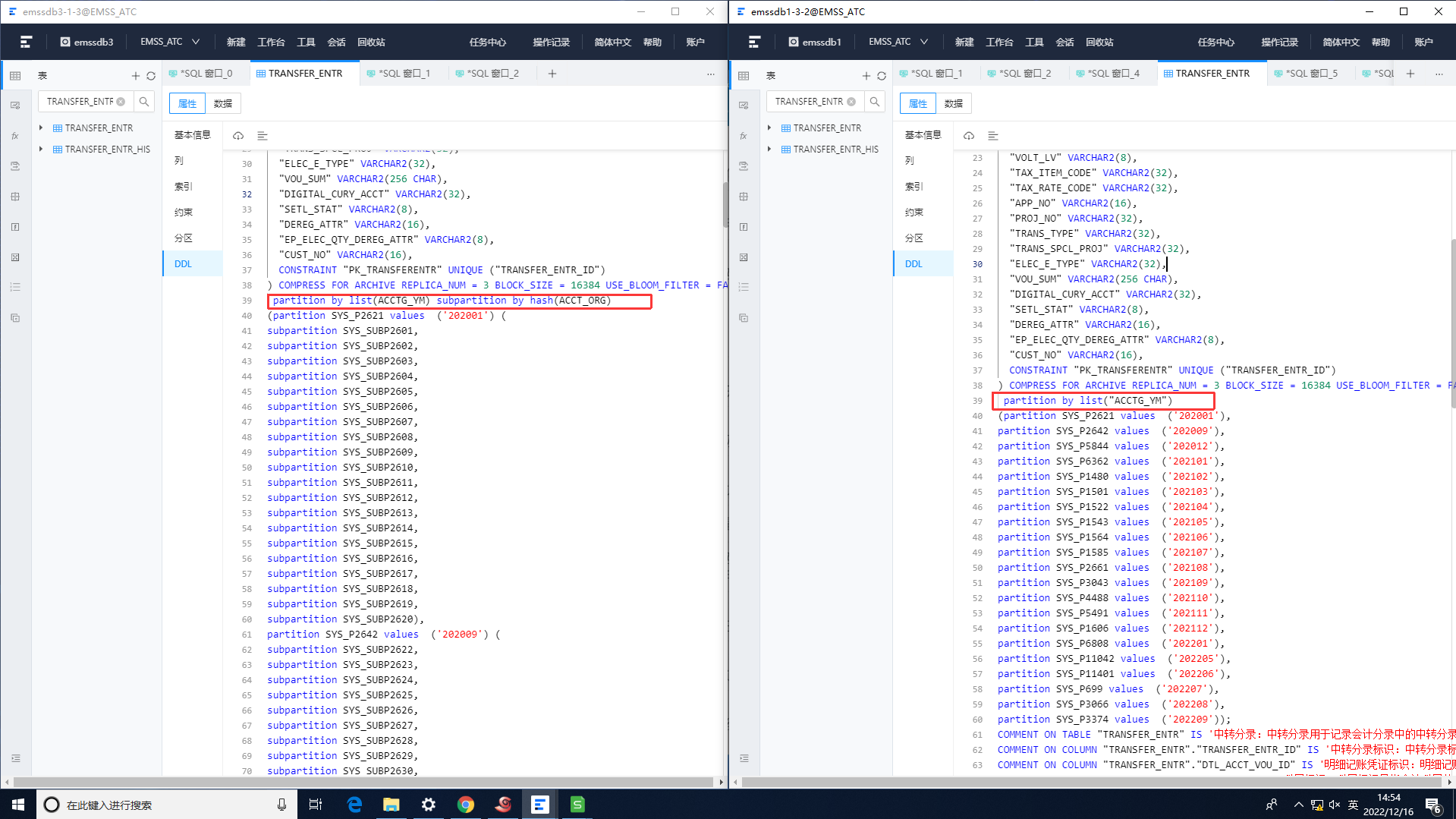1456x819 pixels.
Task: Select the 数据 tab in left window
Action: (x=223, y=103)
